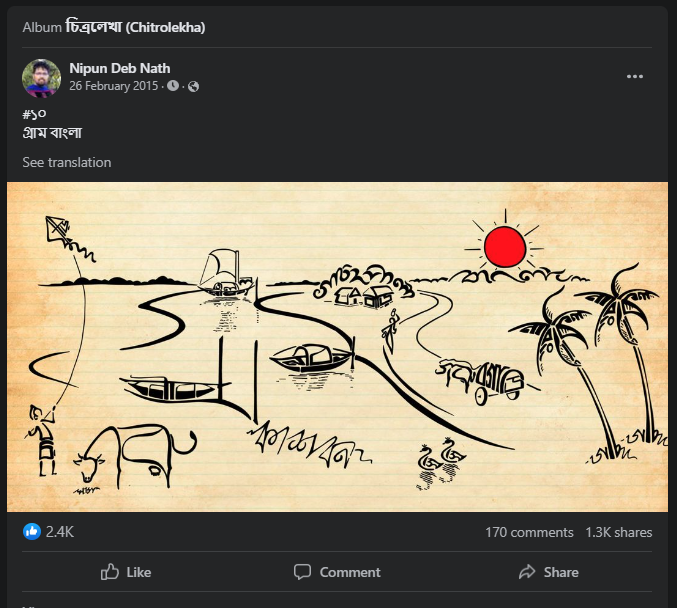Click the speech bubble Comment icon
This screenshot has height=608, width=677.
[302, 572]
